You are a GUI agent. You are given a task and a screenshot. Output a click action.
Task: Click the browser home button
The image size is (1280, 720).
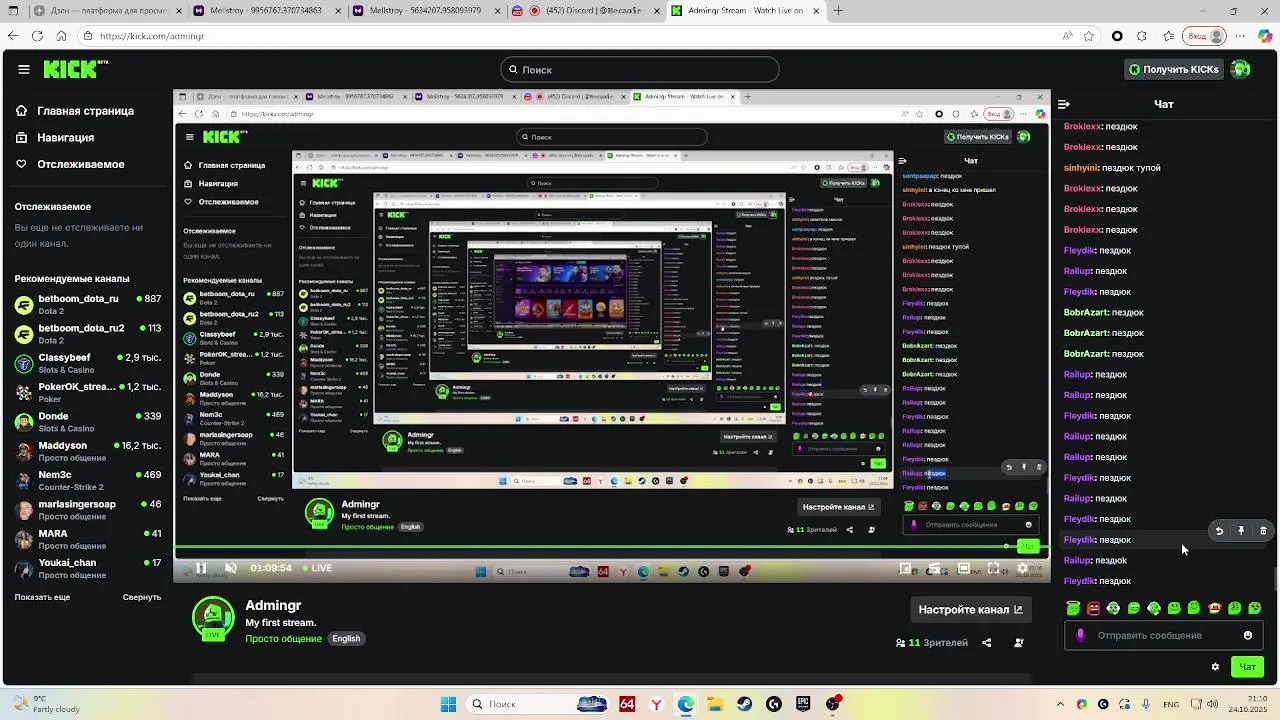[x=61, y=36]
